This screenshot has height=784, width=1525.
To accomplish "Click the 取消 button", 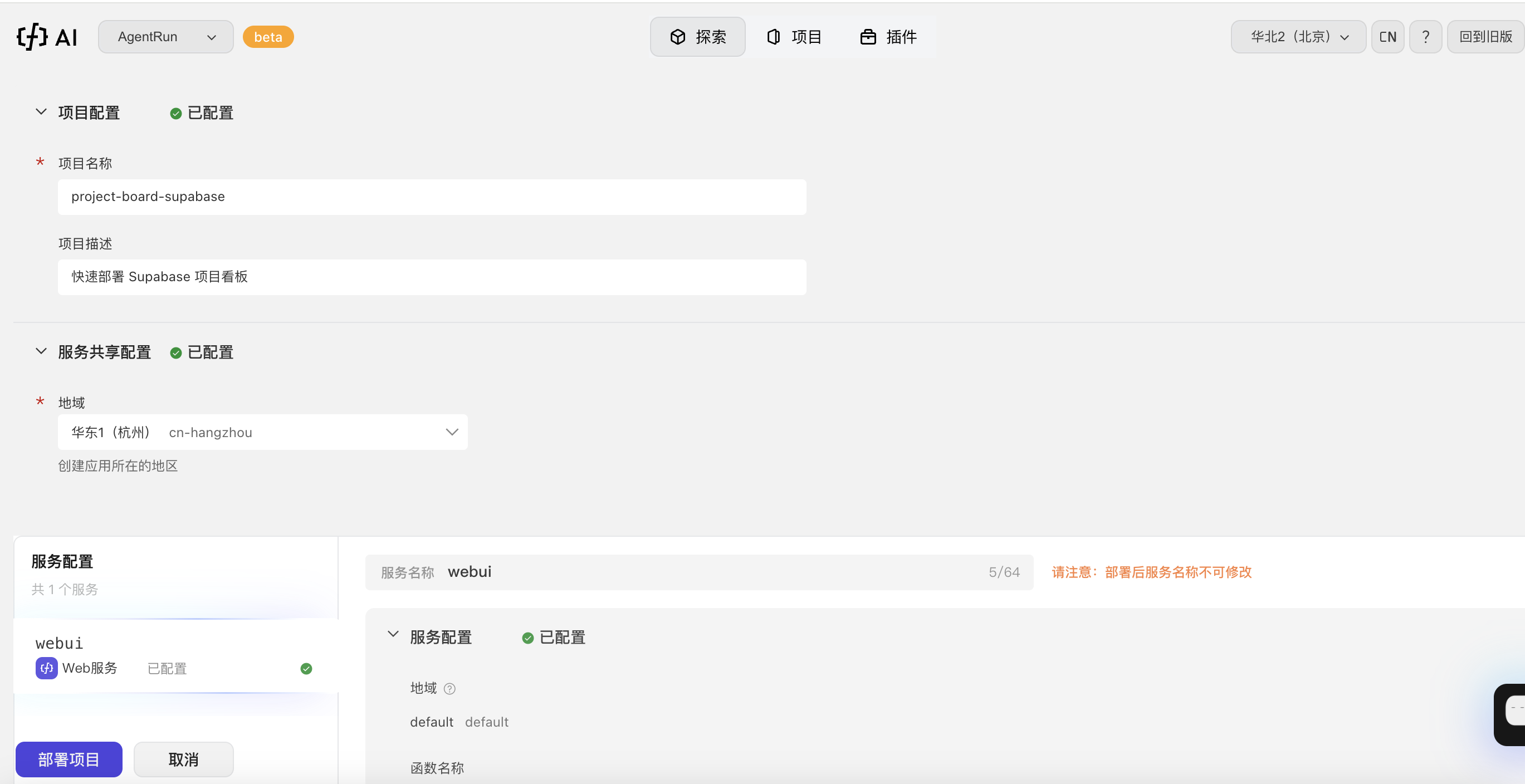I will pos(183,759).
